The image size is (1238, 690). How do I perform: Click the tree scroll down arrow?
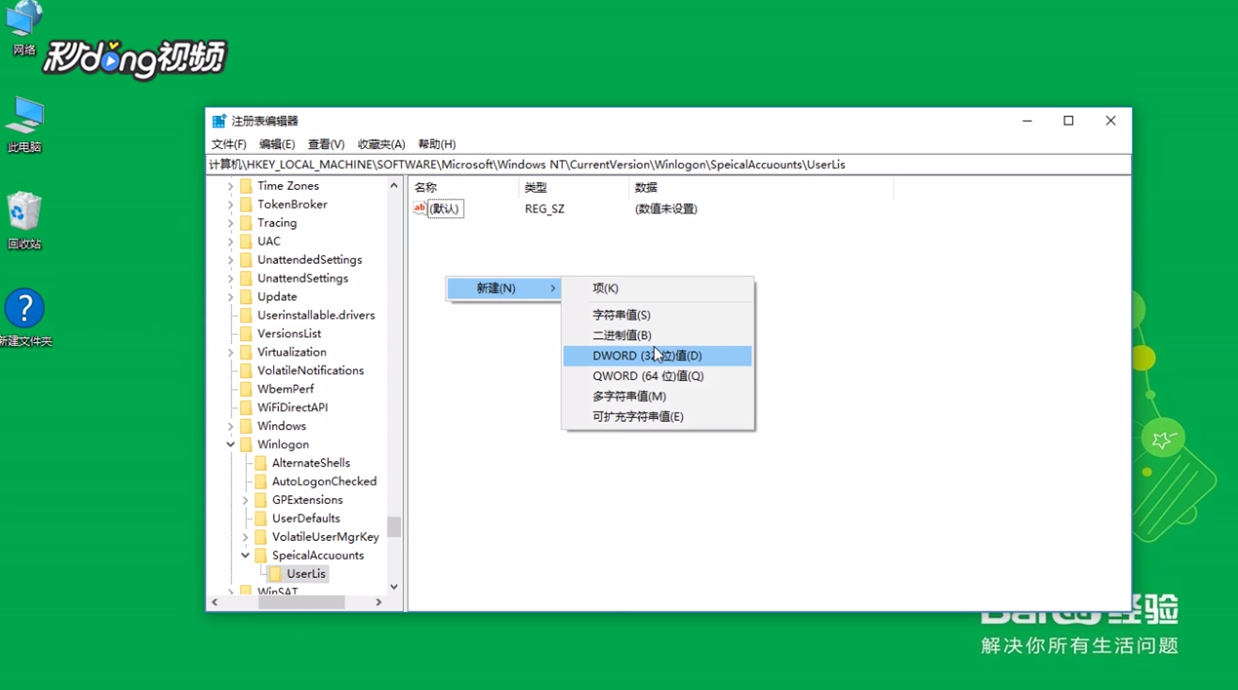click(394, 587)
